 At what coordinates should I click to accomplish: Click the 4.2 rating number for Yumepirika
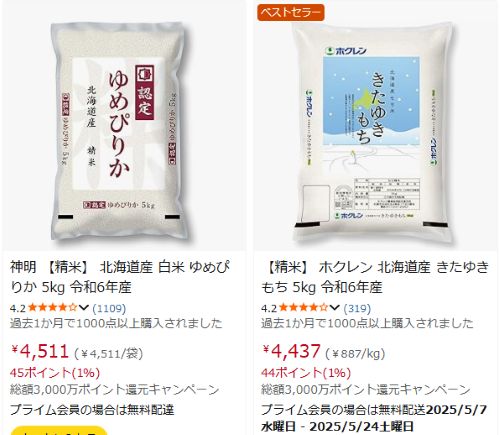(x=18, y=308)
